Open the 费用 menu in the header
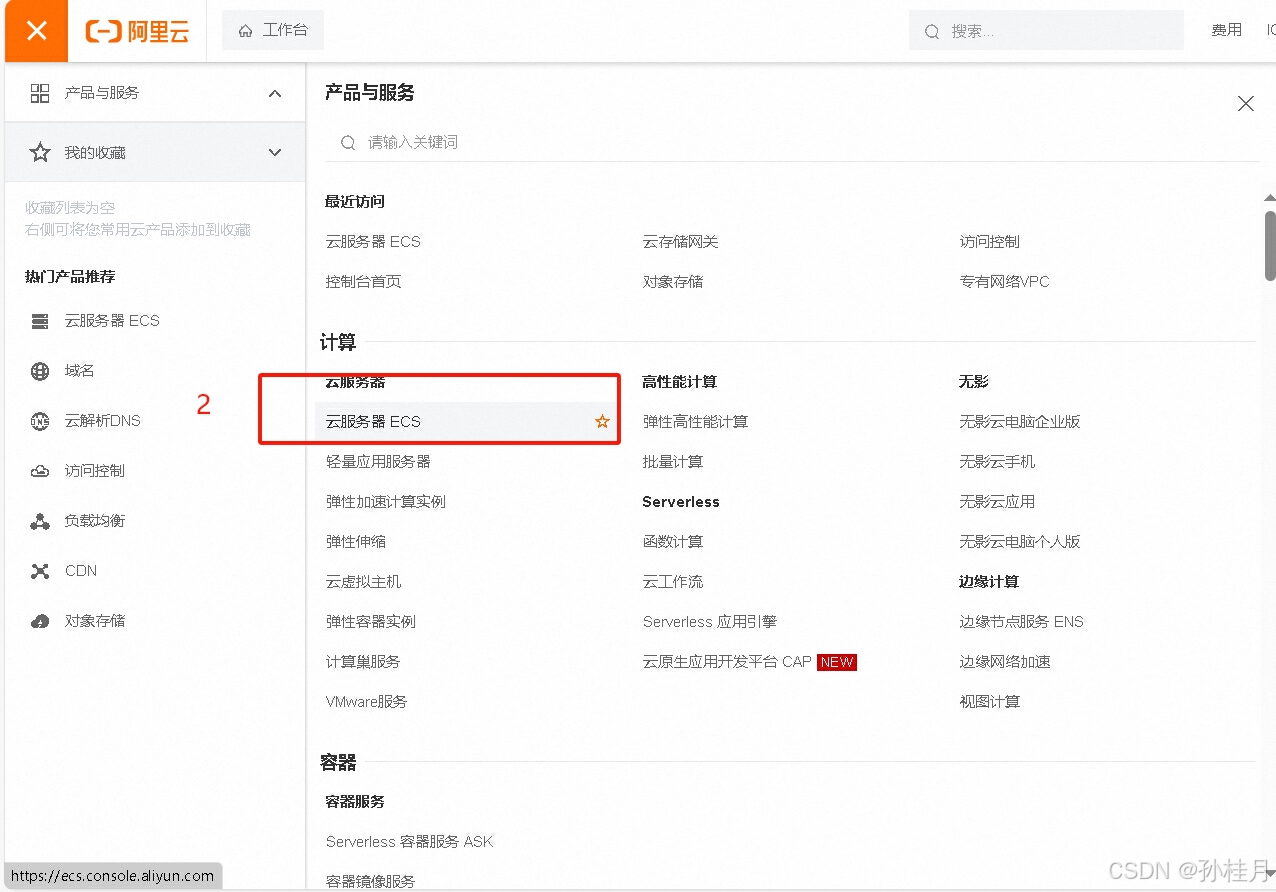The height and width of the screenshot is (892, 1276). [1226, 31]
